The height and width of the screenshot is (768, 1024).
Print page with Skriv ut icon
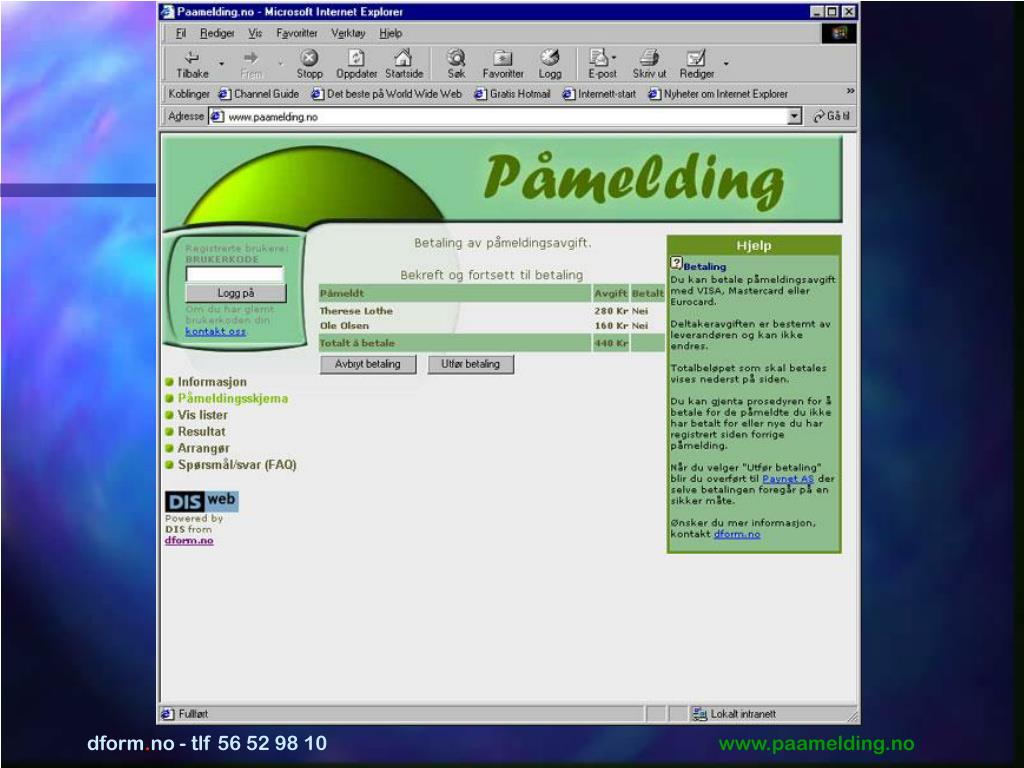pyautogui.click(x=648, y=57)
